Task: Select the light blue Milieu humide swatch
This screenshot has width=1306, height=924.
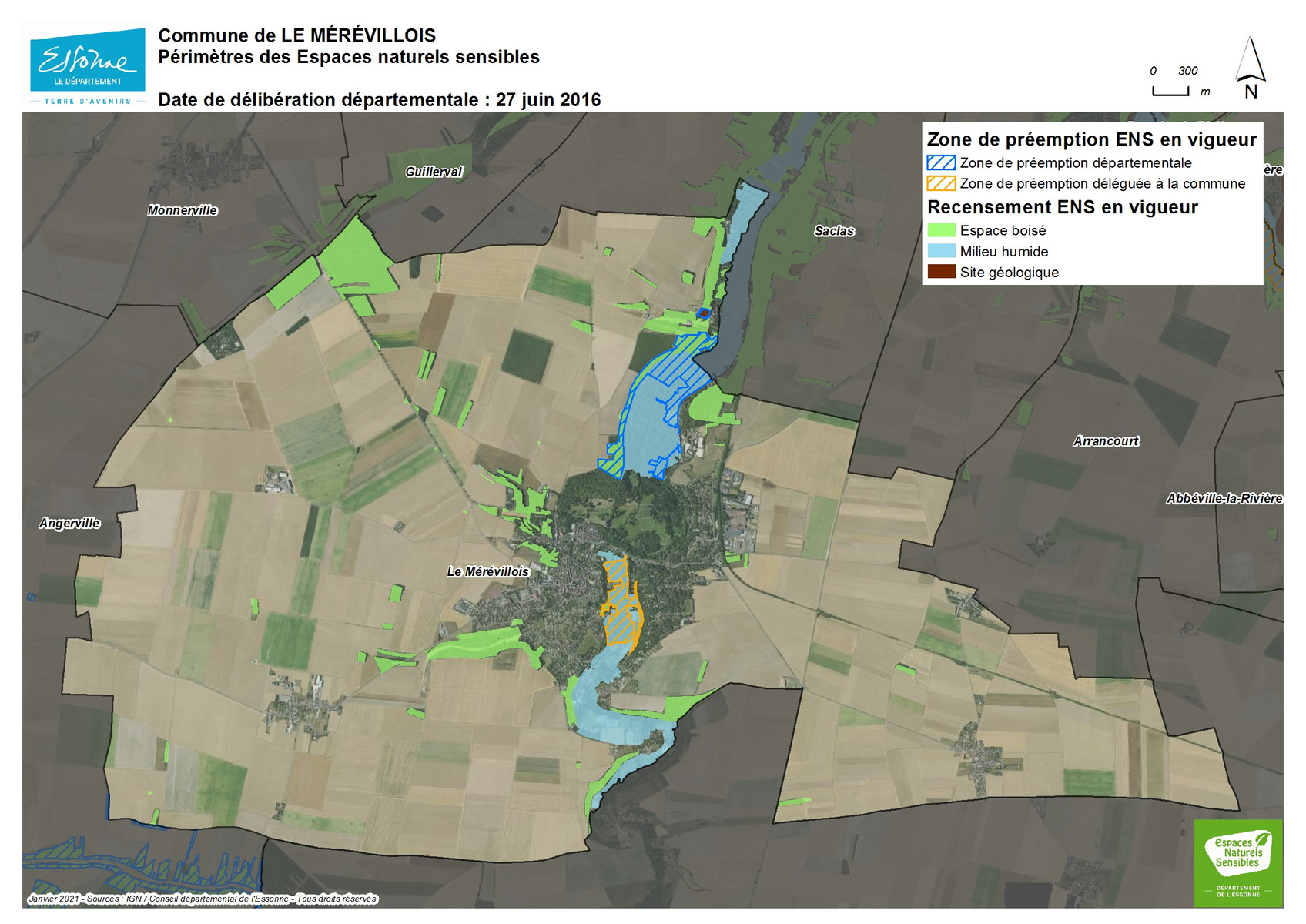Action: [x=941, y=251]
